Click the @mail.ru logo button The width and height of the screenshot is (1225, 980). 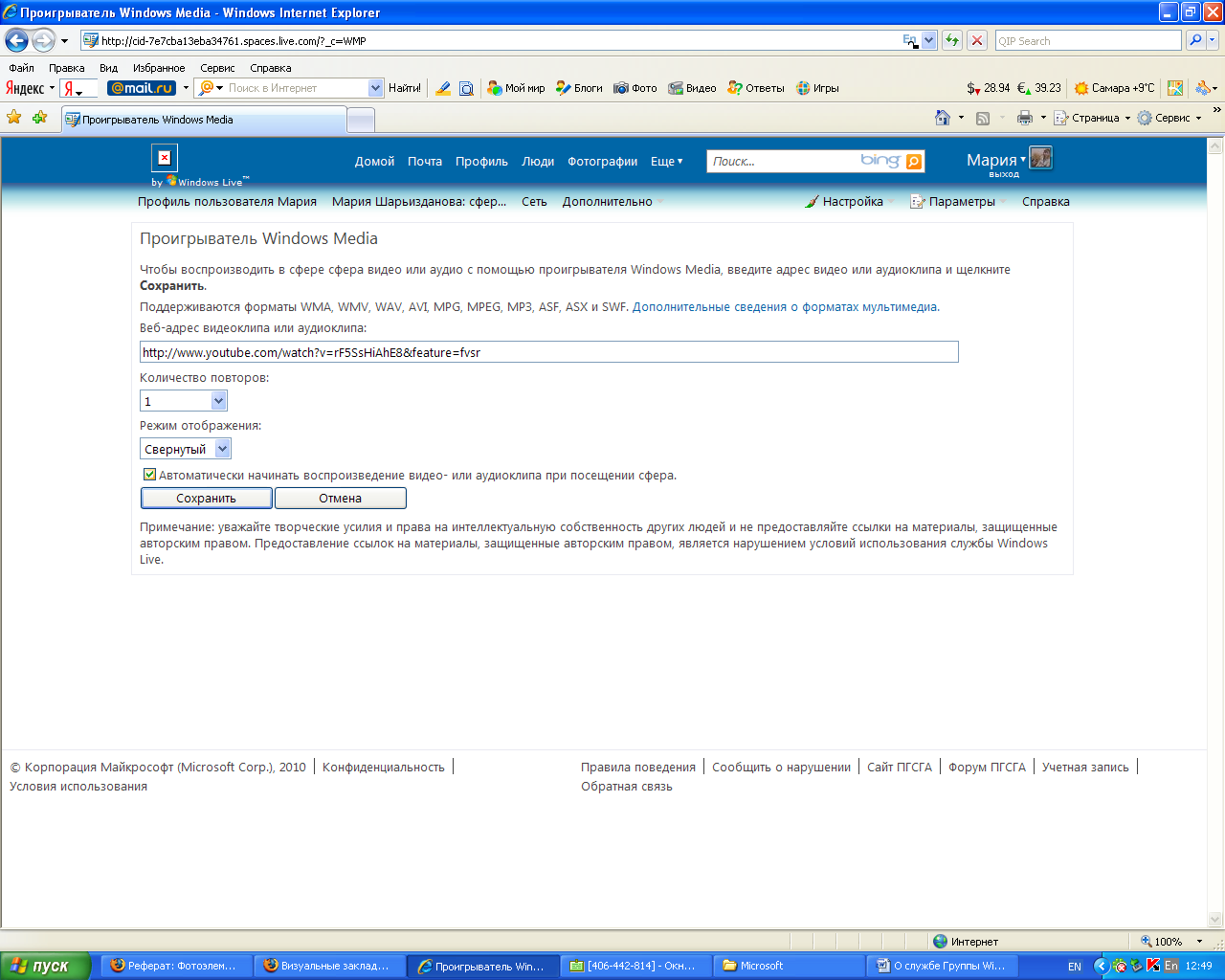point(142,88)
